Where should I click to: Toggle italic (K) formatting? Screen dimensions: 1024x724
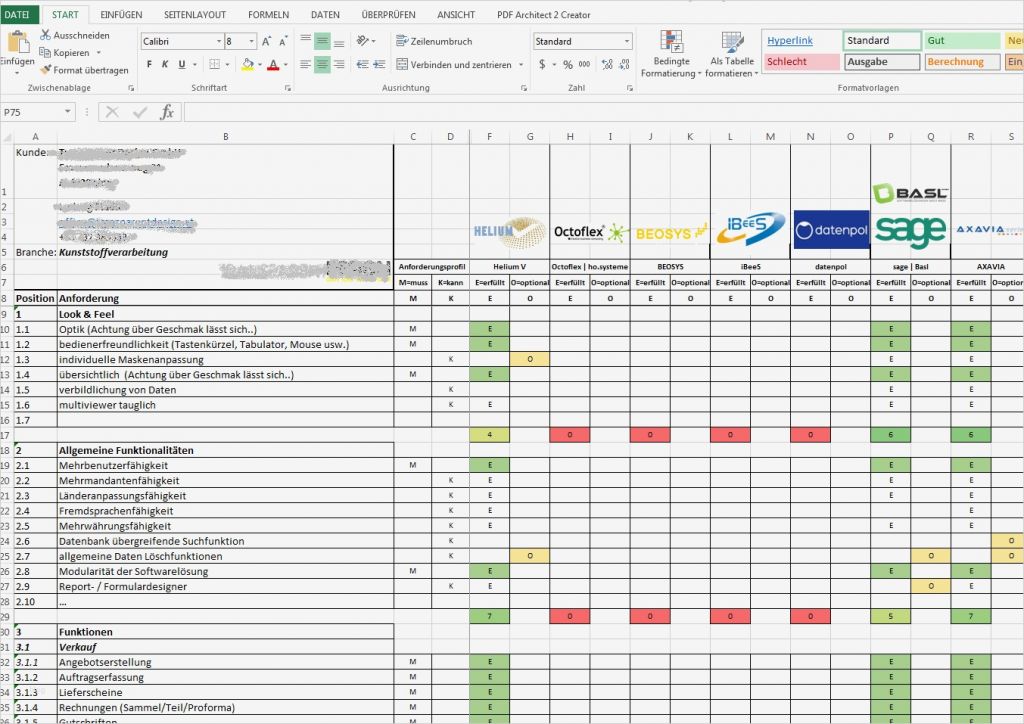coord(166,63)
